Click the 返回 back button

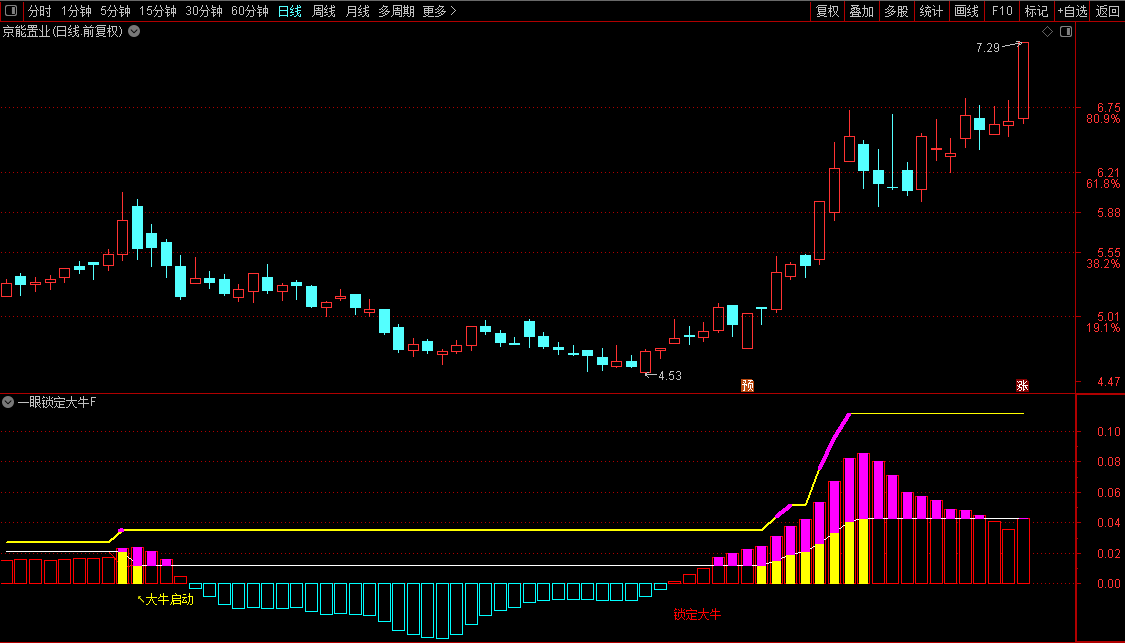point(1107,11)
